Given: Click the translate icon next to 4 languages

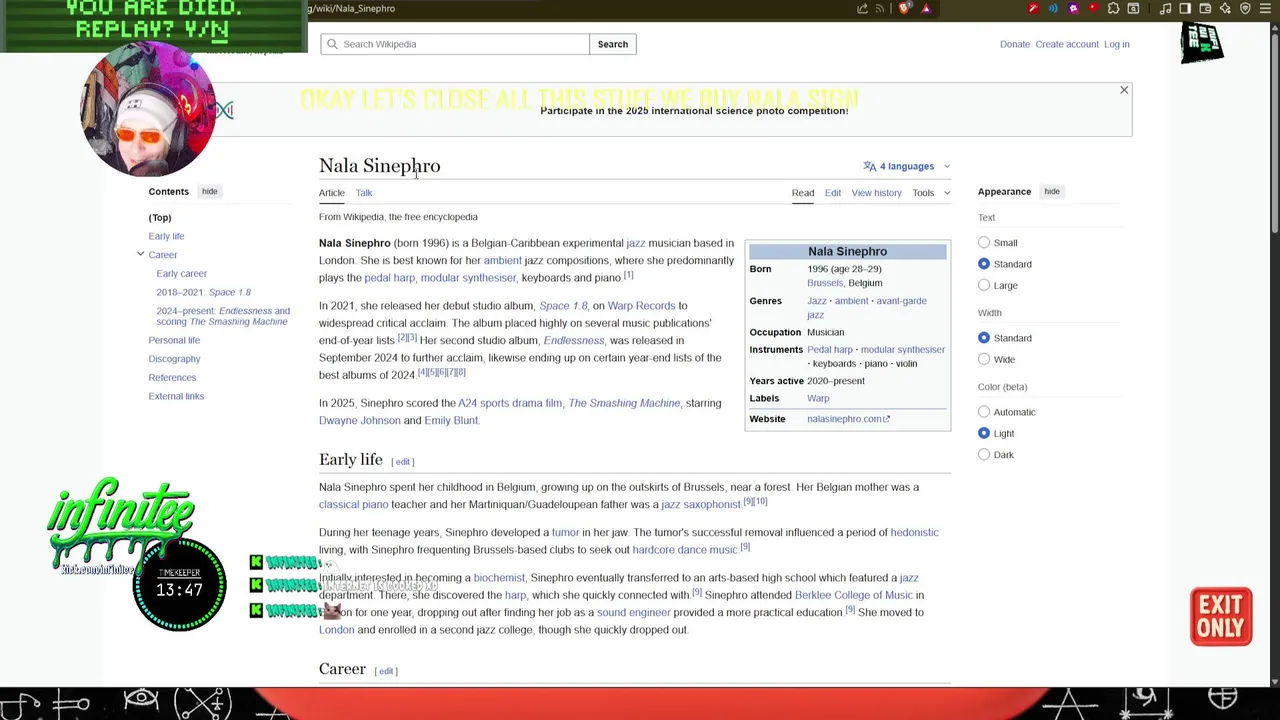Looking at the screenshot, I should [870, 166].
